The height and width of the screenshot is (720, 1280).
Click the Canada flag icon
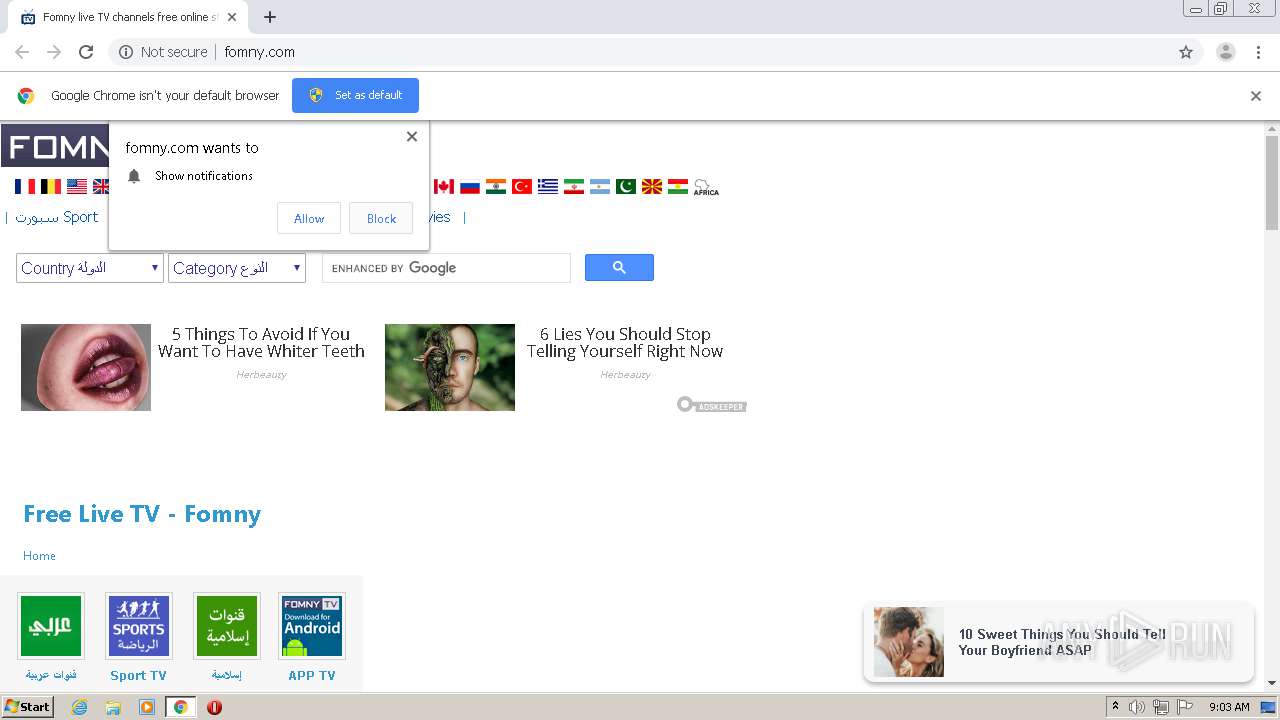coord(444,186)
